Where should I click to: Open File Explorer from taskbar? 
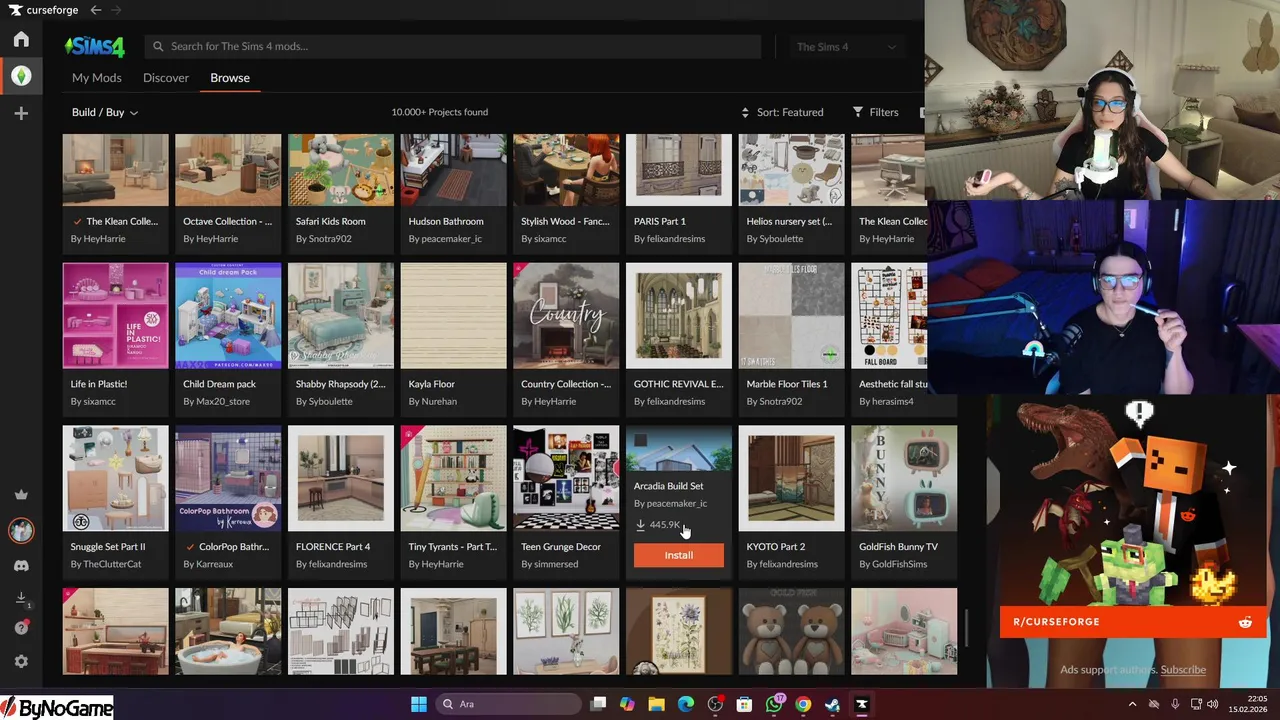[657, 704]
